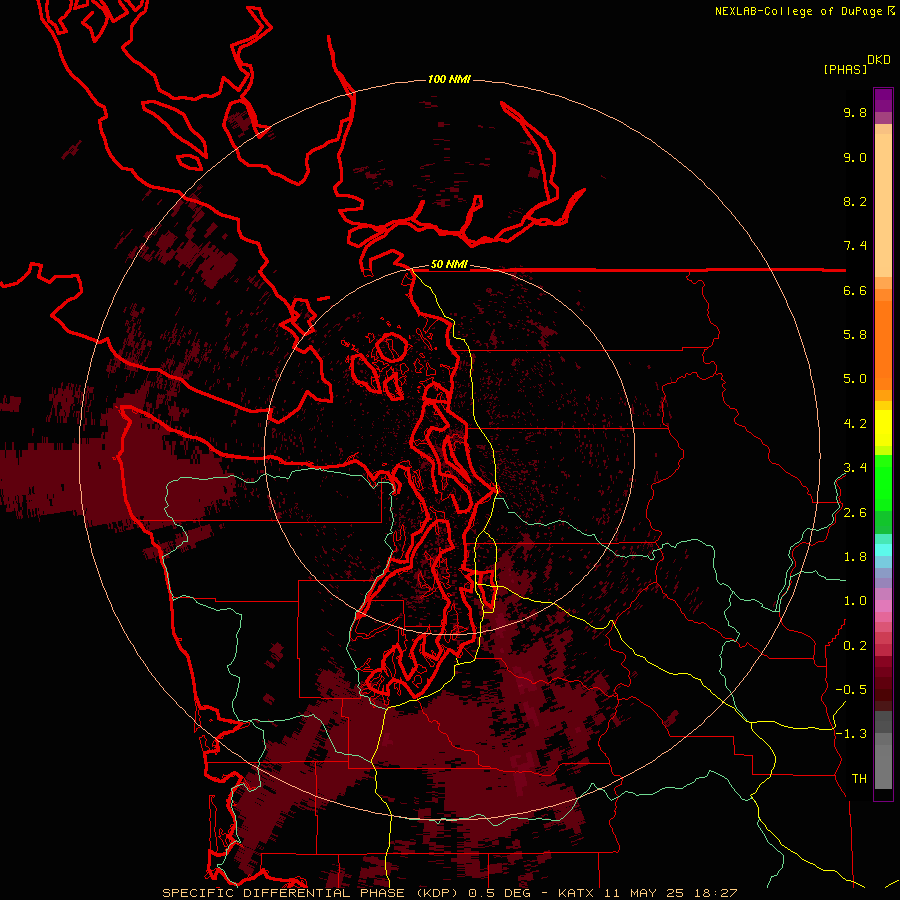
Task: Click the KDP product caption at the bottom
Action: [x=449, y=893]
